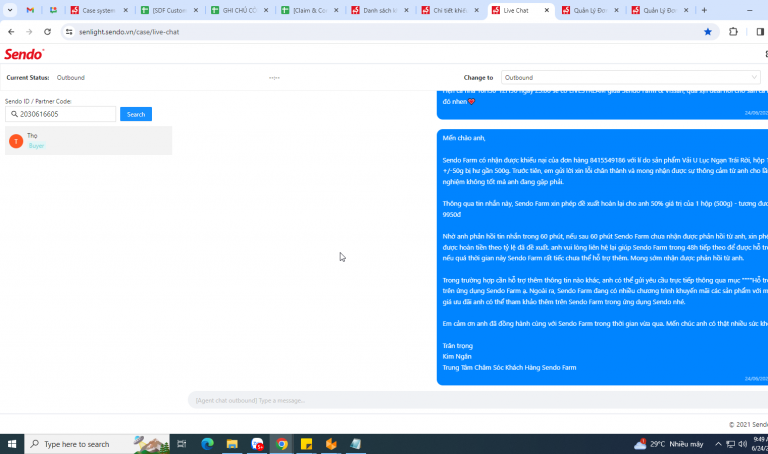The width and height of the screenshot is (768, 454).
Task: Close the Live Chat tab
Action: click(x=547, y=10)
